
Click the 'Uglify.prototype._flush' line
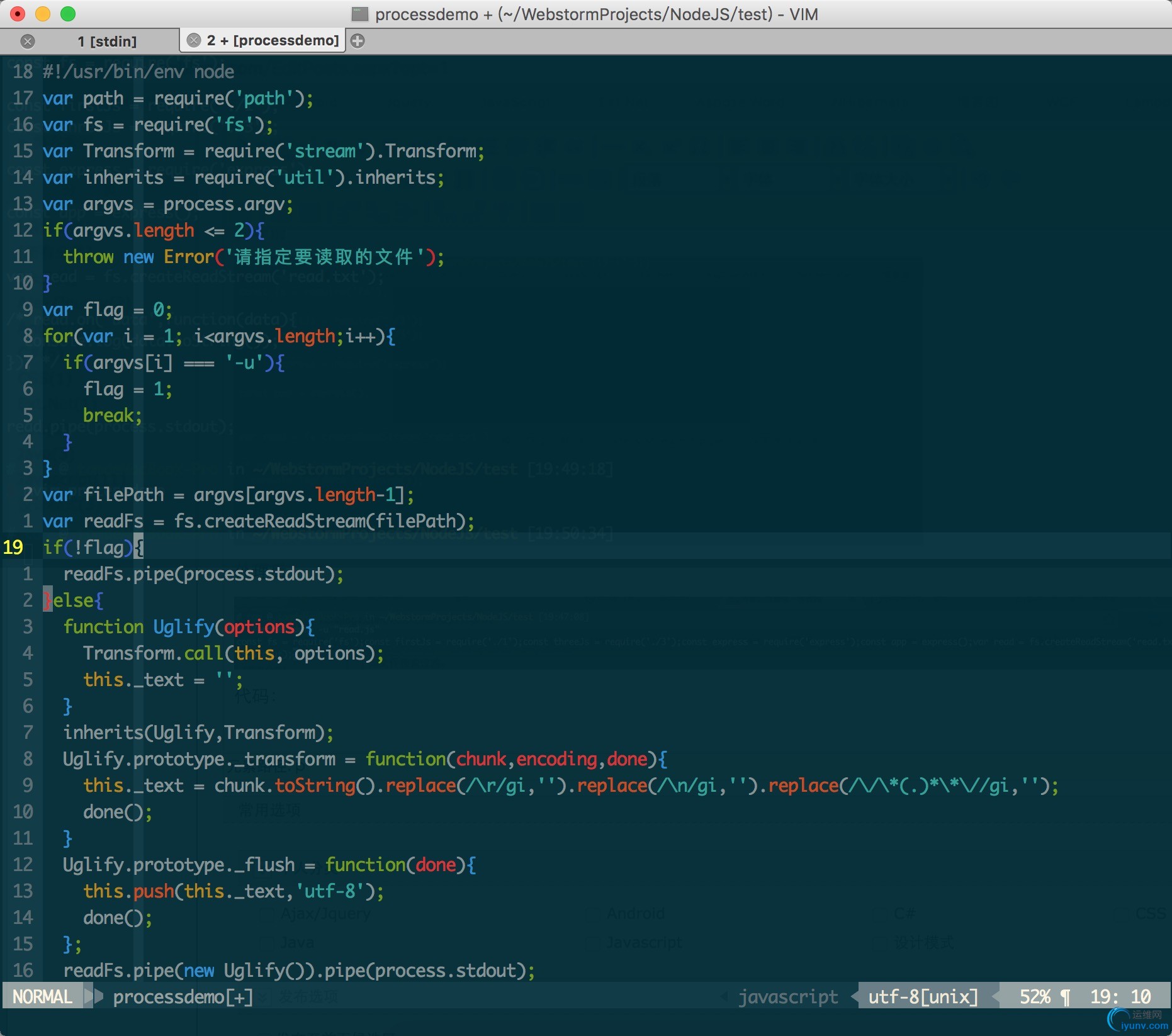click(269, 865)
